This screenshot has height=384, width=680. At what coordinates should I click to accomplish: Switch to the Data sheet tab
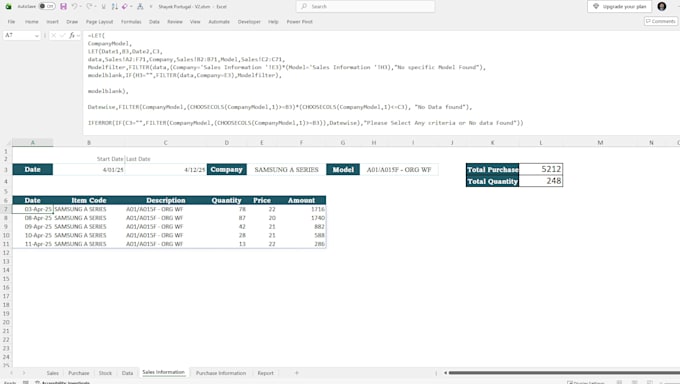127,373
